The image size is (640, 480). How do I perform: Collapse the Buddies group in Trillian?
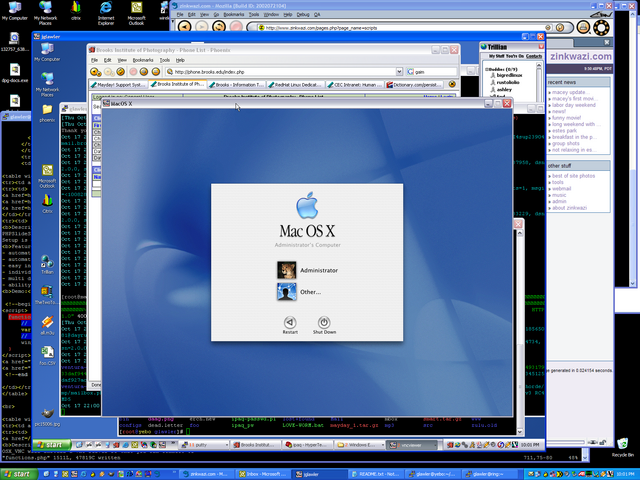point(487,69)
